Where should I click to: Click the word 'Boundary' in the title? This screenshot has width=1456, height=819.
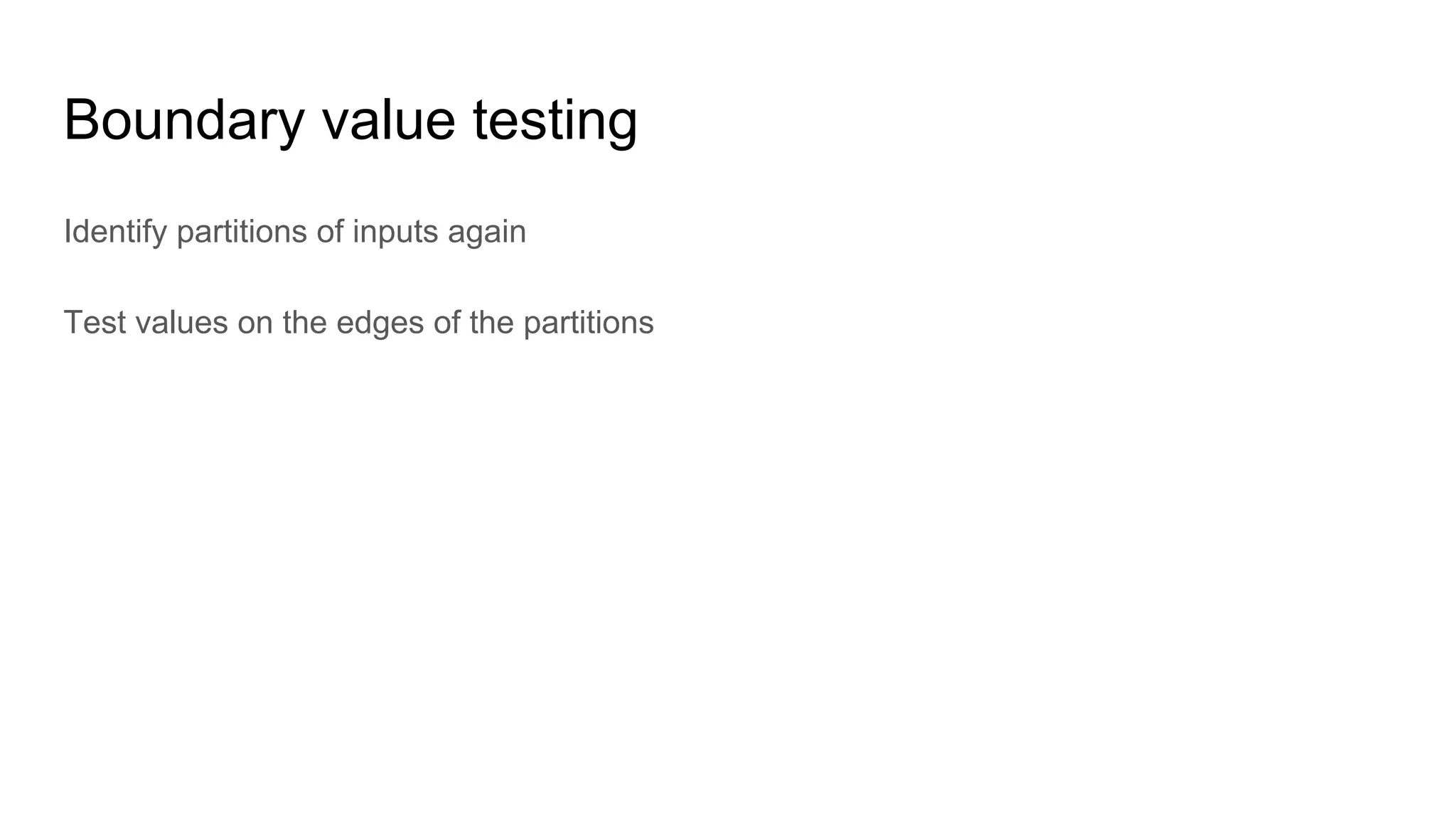click(x=184, y=119)
